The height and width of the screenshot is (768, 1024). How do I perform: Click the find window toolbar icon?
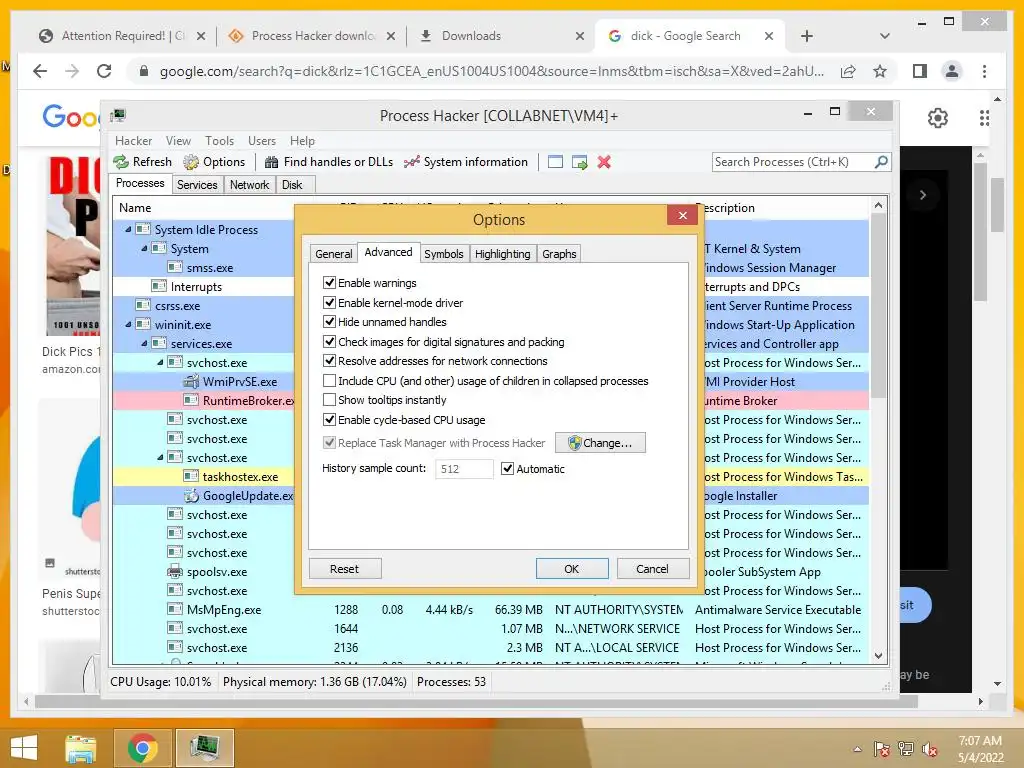point(555,162)
